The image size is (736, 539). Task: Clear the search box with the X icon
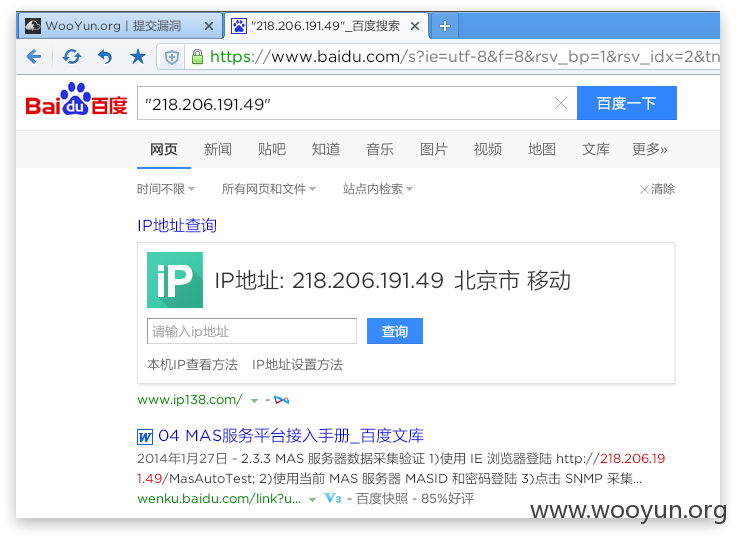click(x=561, y=103)
